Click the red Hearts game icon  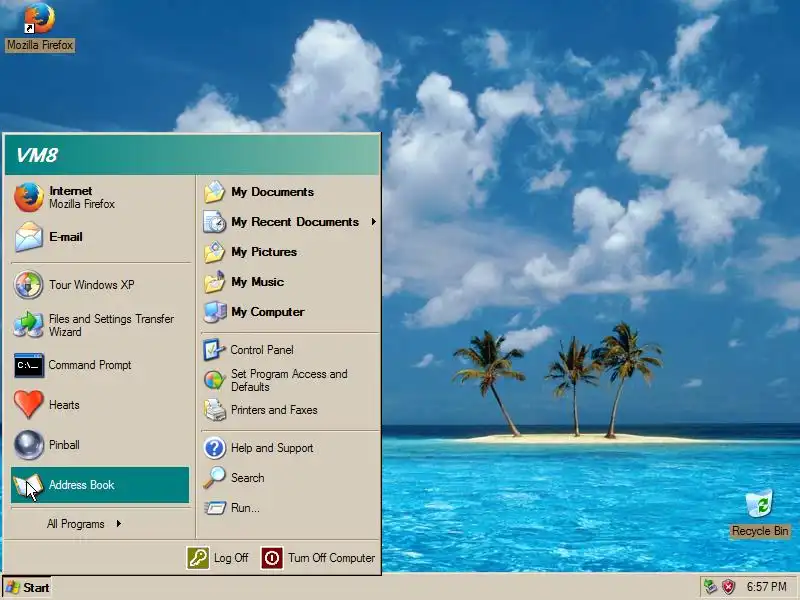pyautogui.click(x=29, y=405)
